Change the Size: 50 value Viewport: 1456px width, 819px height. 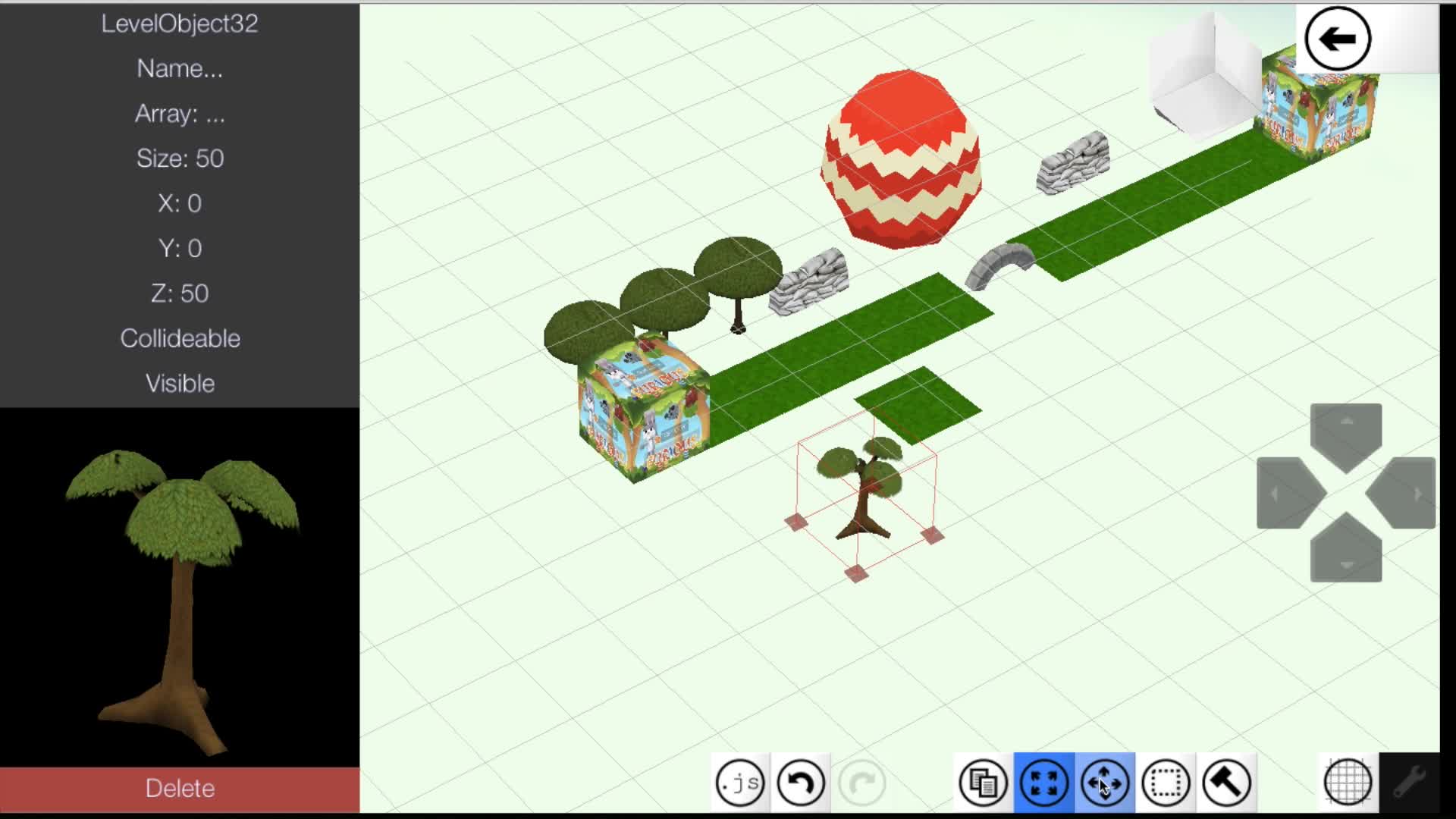[x=180, y=158]
